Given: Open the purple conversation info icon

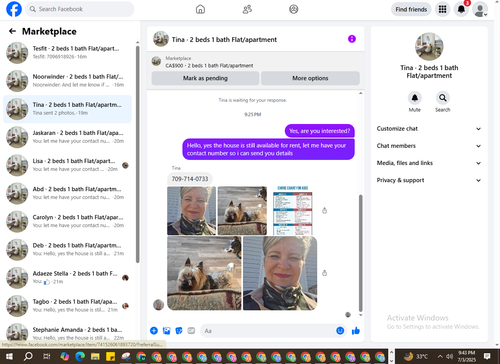Looking at the screenshot, I should [x=352, y=39].
